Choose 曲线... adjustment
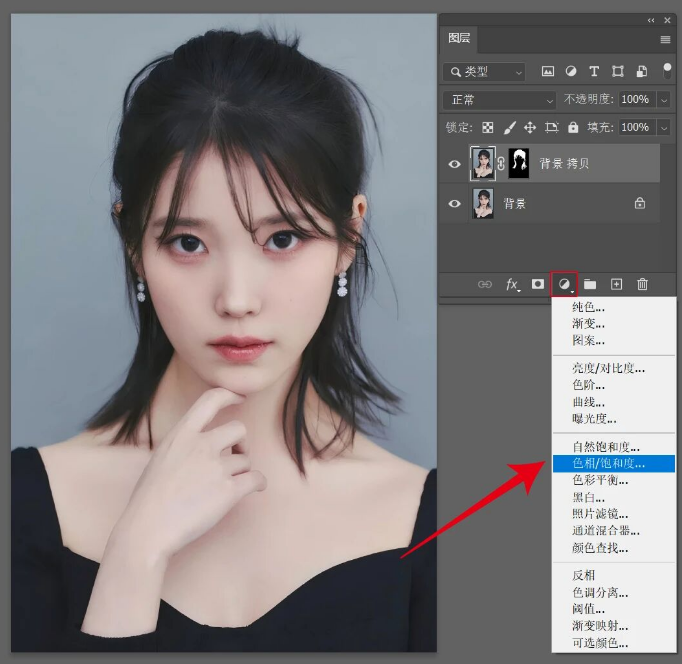Screen dimensions: 682x664 (614, 402)
